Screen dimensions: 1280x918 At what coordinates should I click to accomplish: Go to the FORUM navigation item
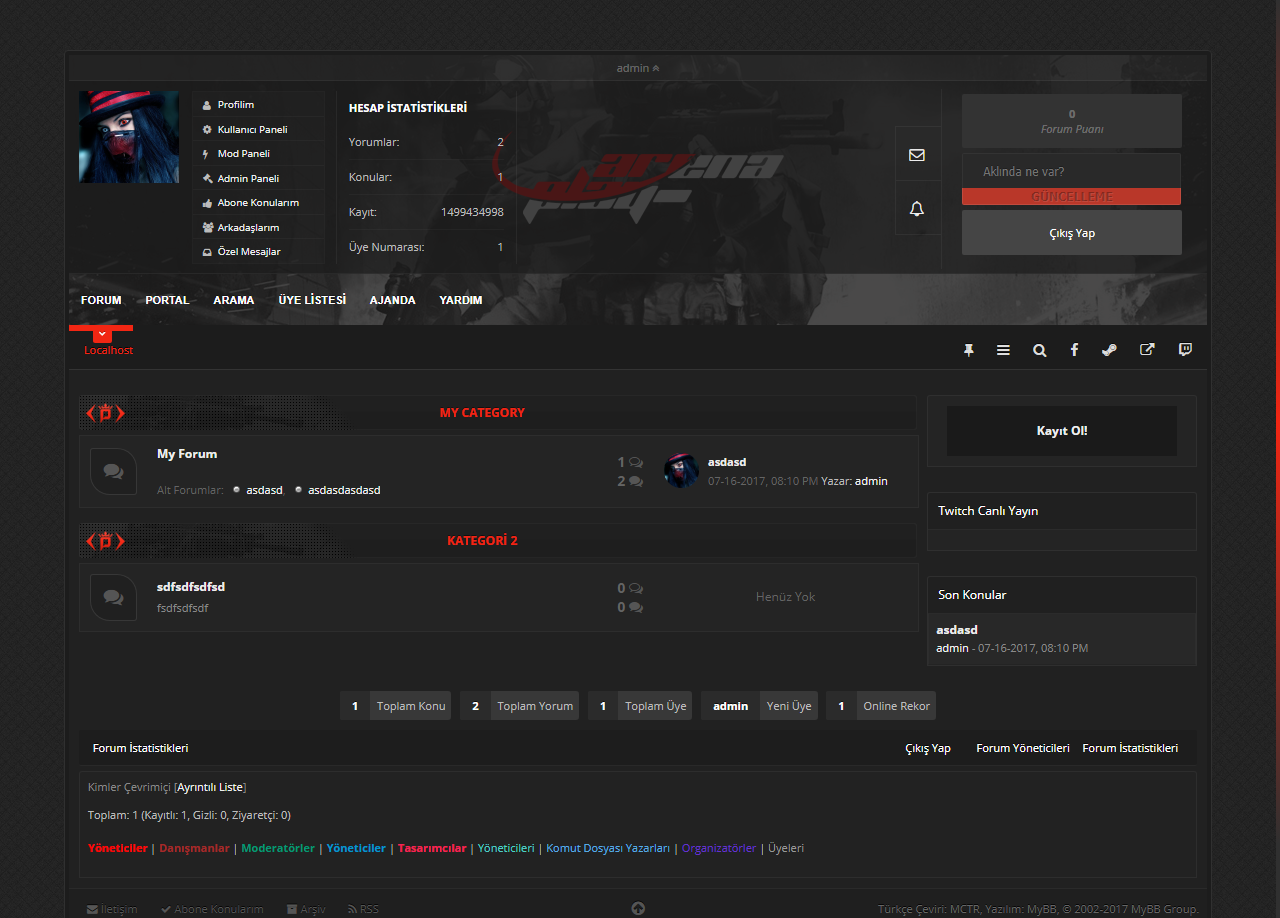click(x=101, y=300)
